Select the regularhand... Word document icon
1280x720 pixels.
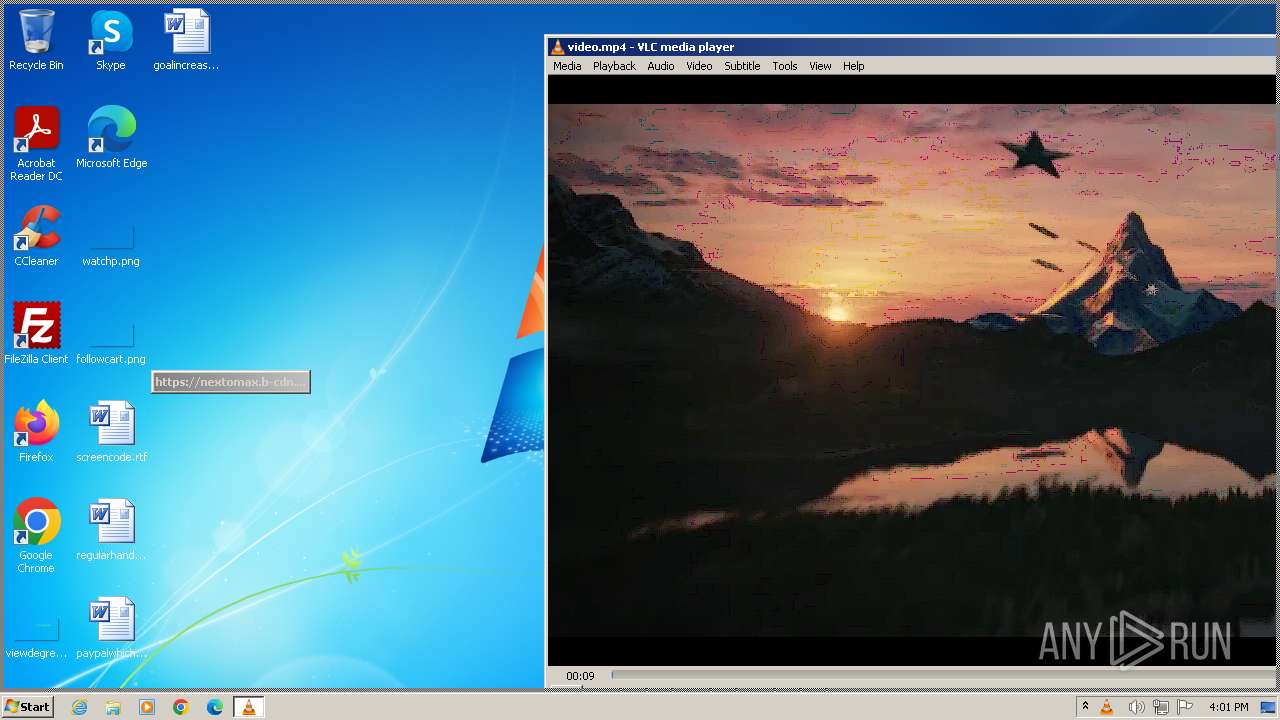click(111, 530)
